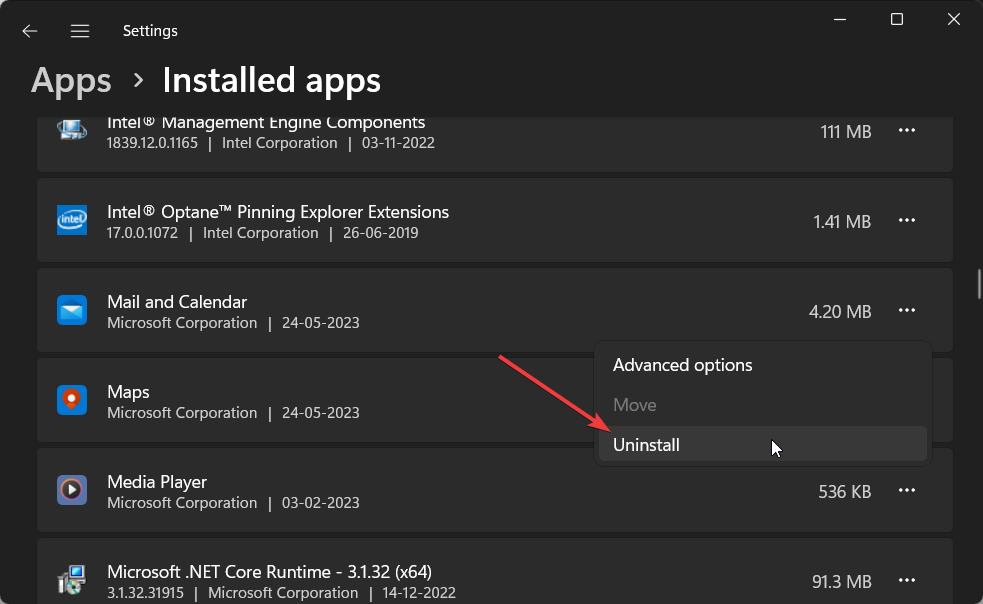Click the 91.3 MB size value
This screenshot has height=604, width=983.
tap(841, 581)
